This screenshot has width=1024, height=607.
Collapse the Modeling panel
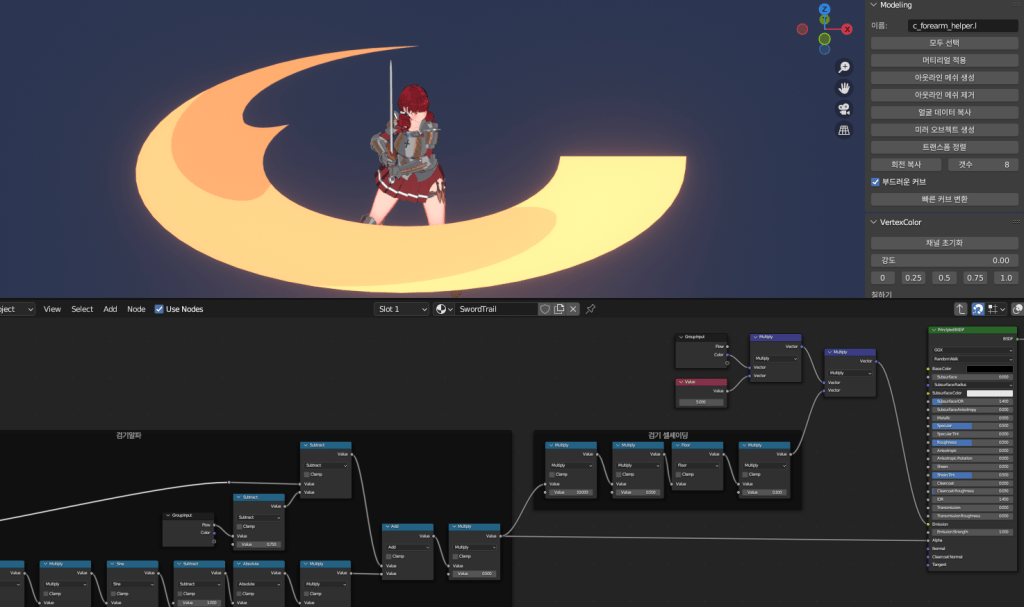coord(872,5)
